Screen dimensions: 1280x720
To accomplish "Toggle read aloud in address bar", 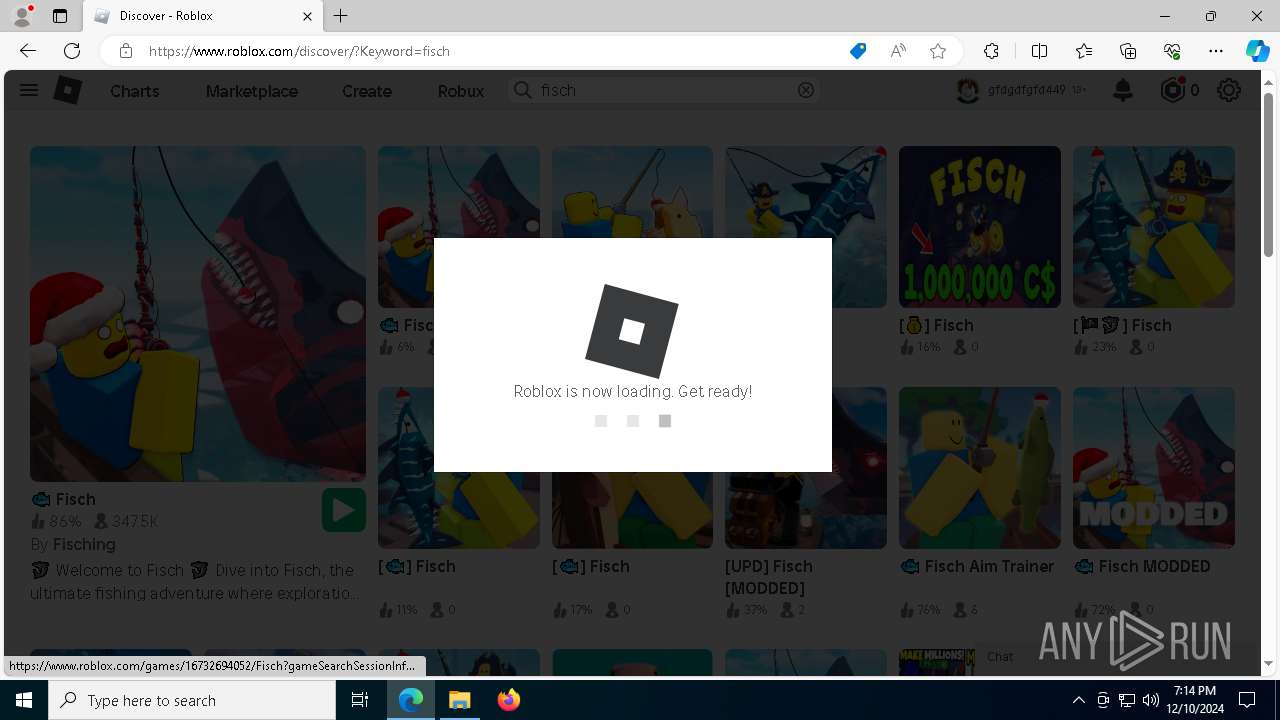I will point(898,51).
